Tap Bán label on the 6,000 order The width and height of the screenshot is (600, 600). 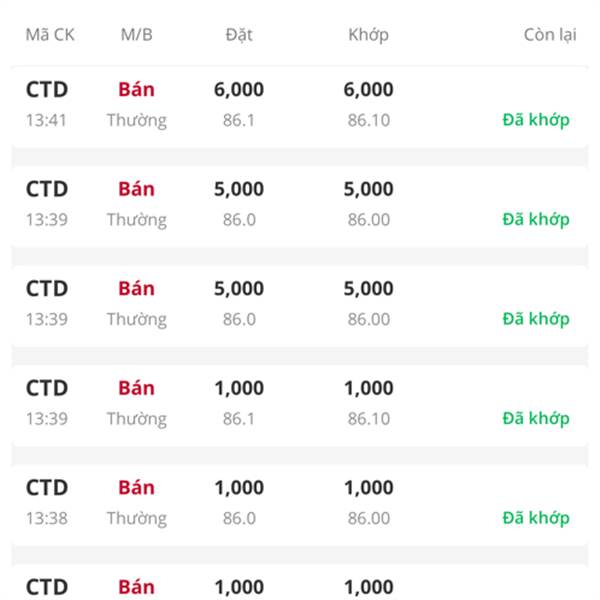(137, 90)
